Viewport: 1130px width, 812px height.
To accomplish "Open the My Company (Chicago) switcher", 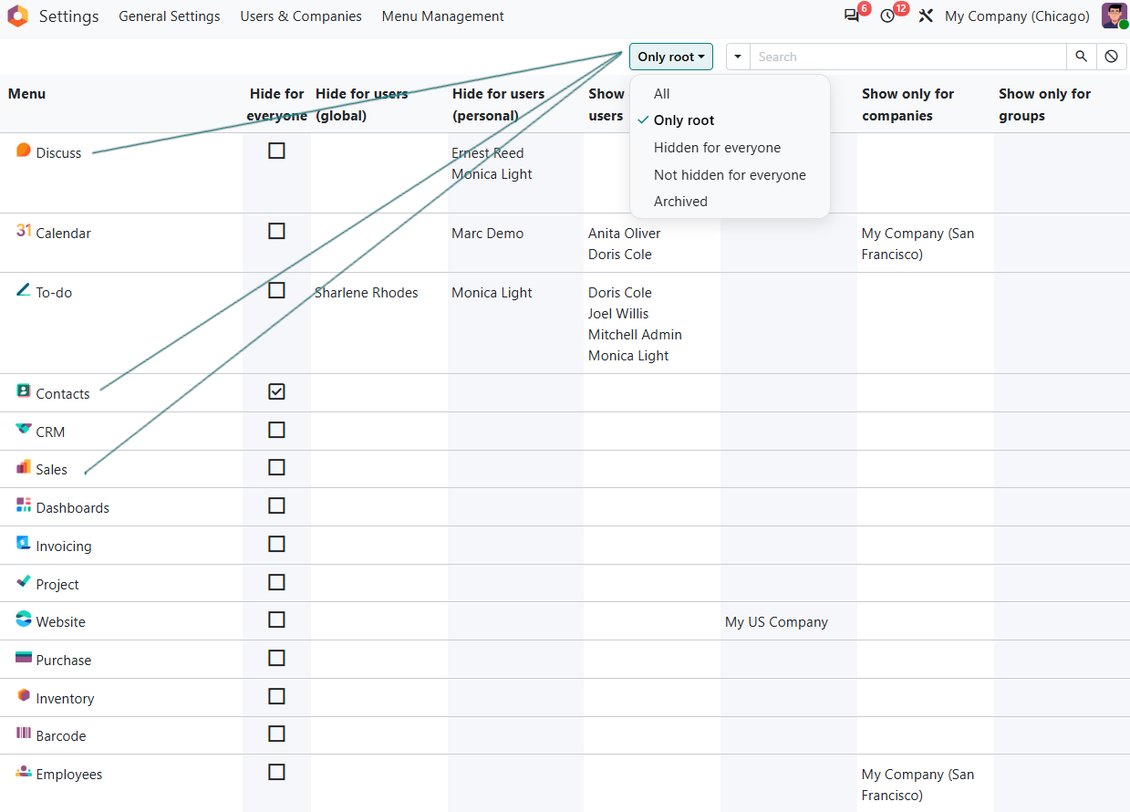I will (x=1017, y=16).
